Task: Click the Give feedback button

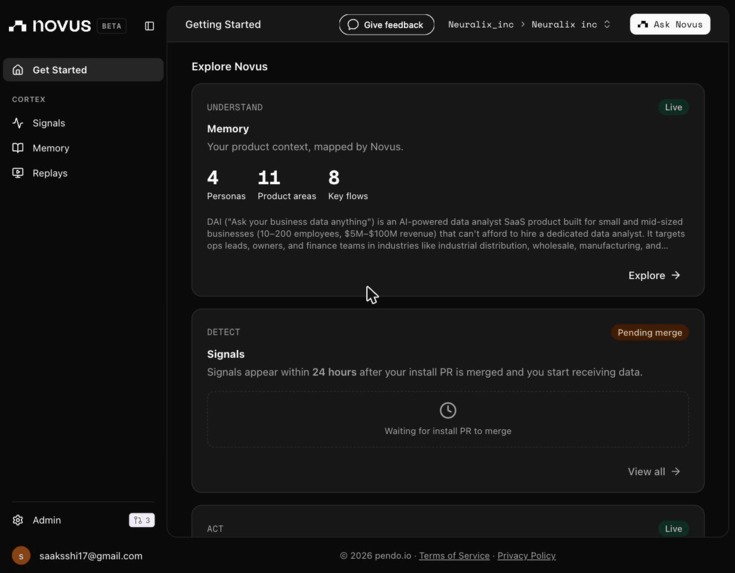Action: (x=387, y=24)
